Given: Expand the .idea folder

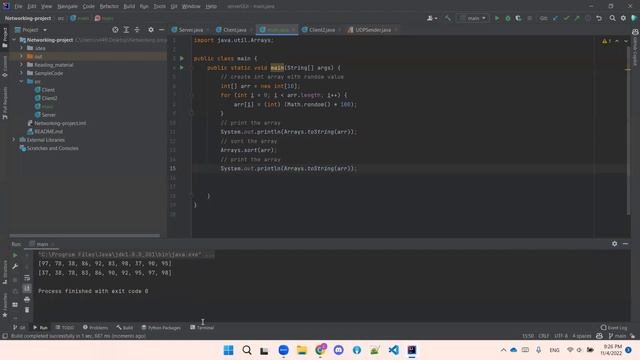Looking at the screenshot, I should [x=22, y=48].
